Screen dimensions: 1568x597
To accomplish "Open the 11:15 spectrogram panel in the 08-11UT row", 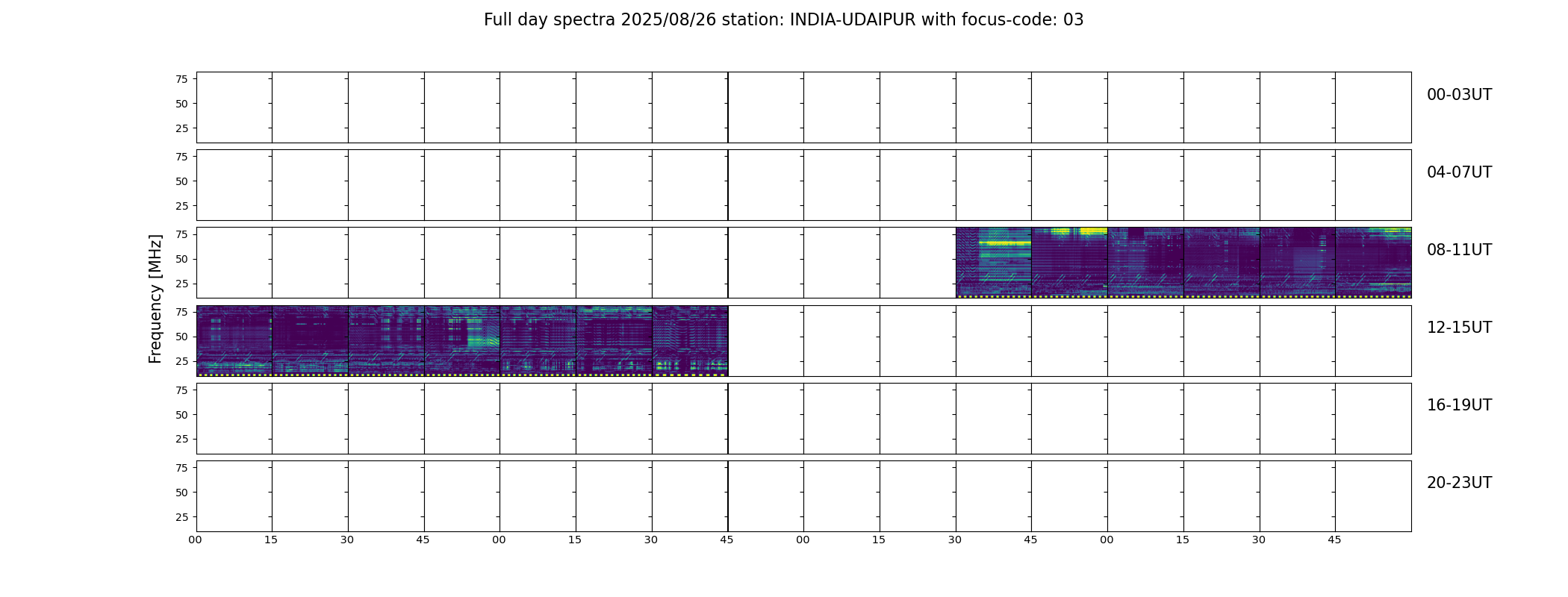I will point(1222,263).
